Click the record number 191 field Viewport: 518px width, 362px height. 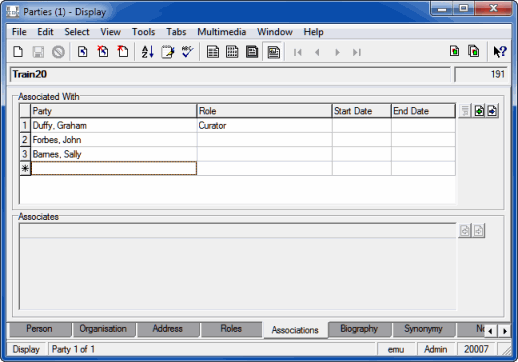click(481, 74)
